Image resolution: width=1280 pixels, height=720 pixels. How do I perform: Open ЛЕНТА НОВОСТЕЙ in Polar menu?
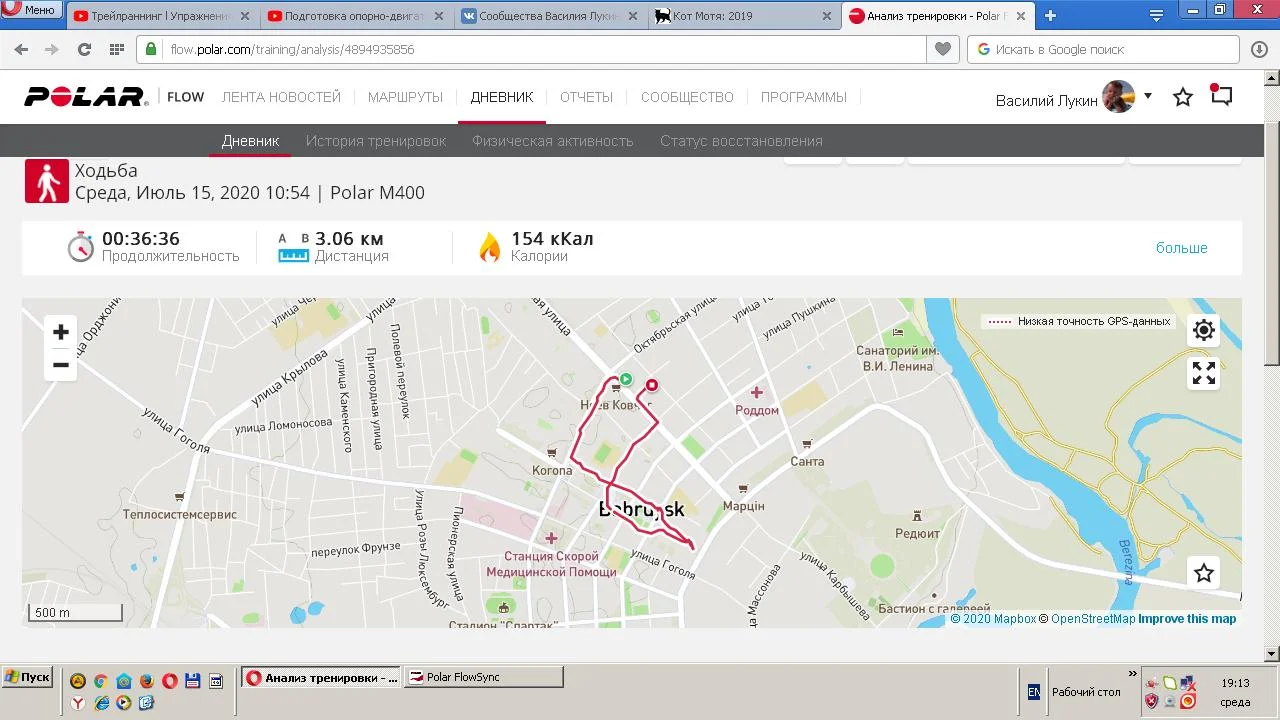[281, 97]
